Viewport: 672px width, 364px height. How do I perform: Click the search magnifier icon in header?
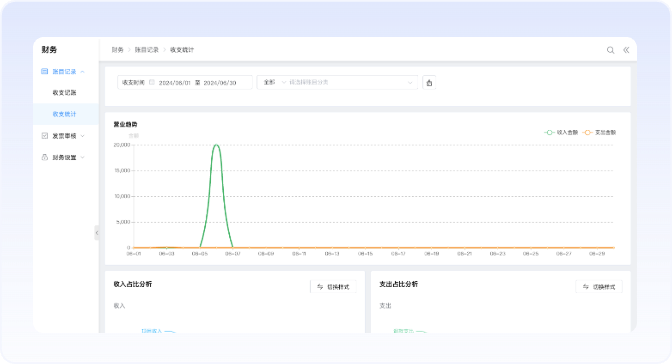(610, 50)
